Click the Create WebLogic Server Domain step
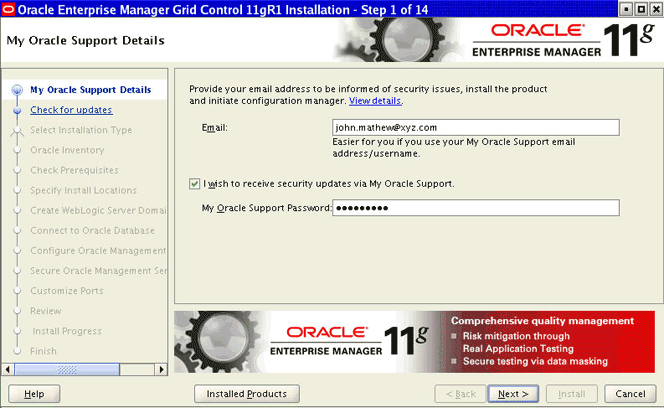664x408 pixels. coord(98,211)
